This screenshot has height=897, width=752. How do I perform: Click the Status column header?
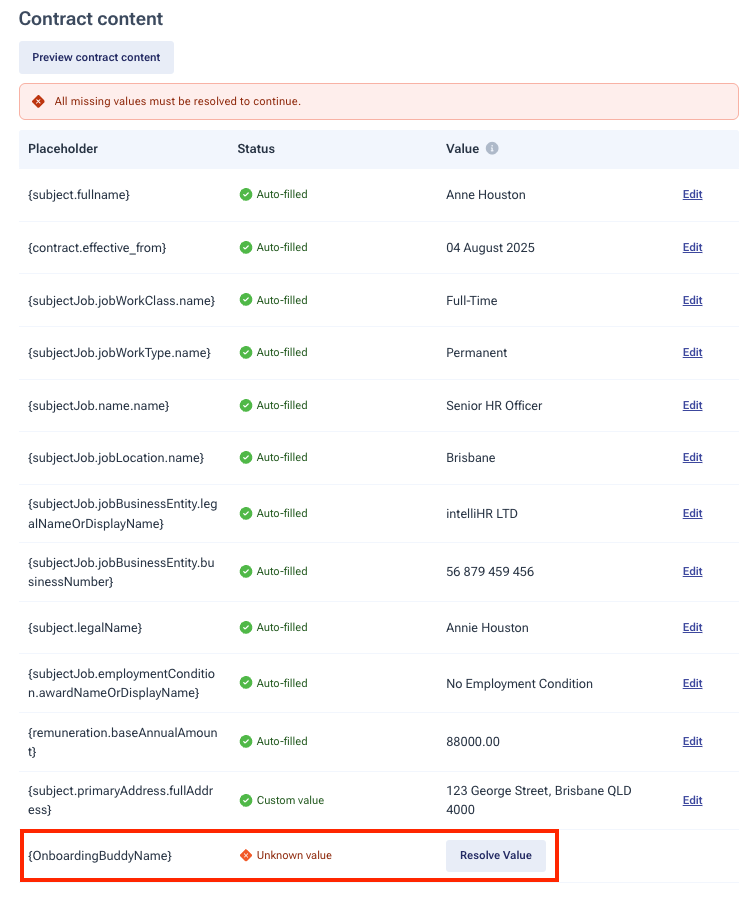click(x=256, y=149)
